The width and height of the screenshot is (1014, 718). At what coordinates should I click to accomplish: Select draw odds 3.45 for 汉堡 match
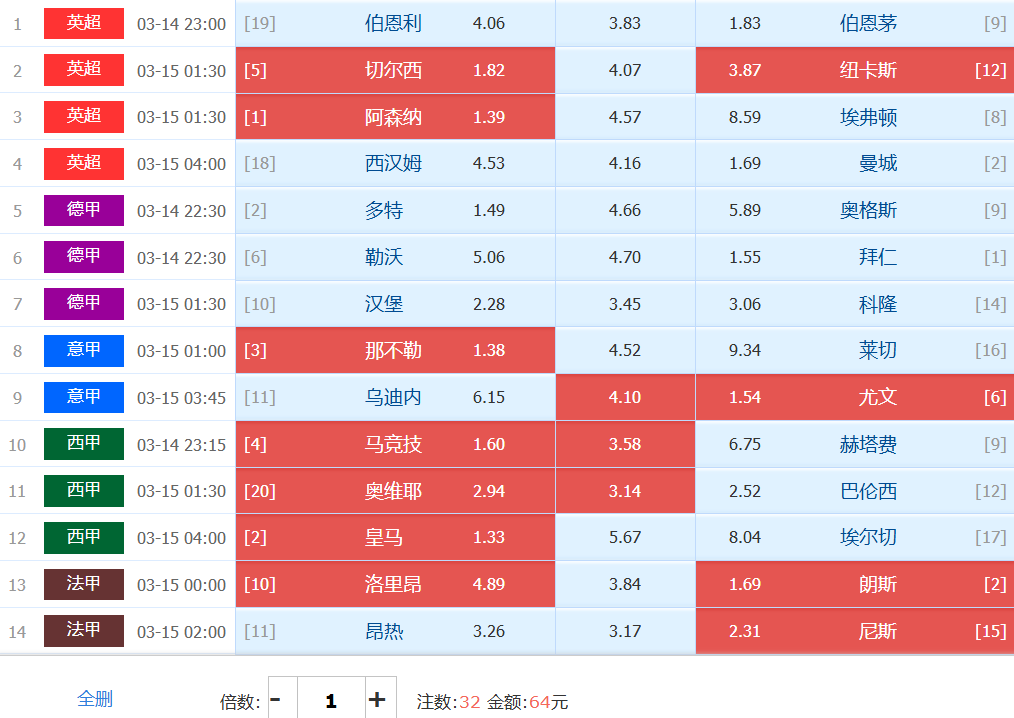(x=625, y=304)
